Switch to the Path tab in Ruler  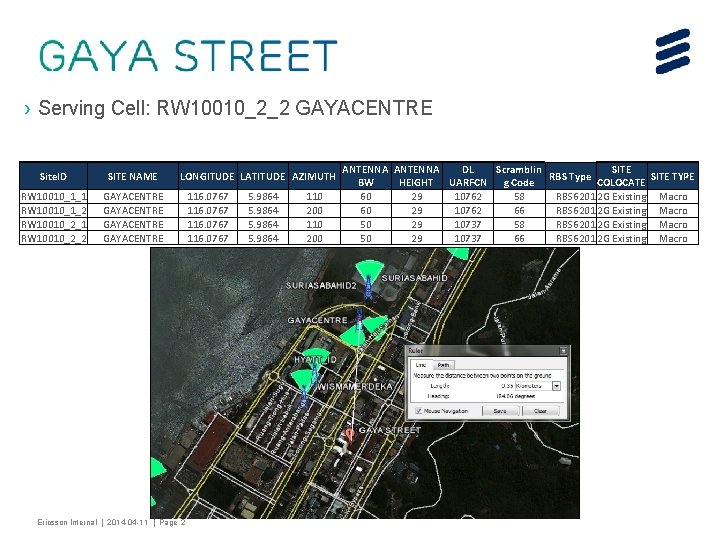point(443,366)
